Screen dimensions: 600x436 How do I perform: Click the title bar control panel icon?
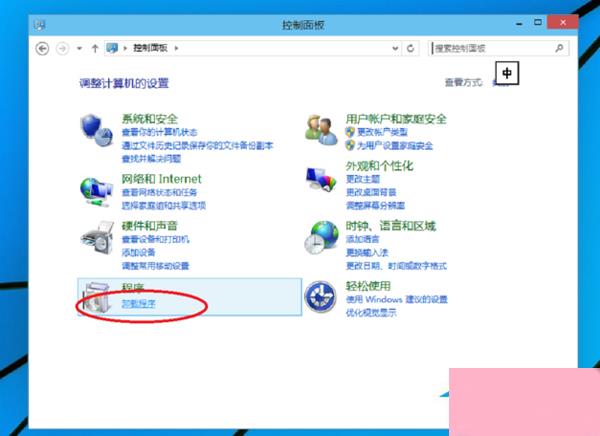(x=39, y=25)
